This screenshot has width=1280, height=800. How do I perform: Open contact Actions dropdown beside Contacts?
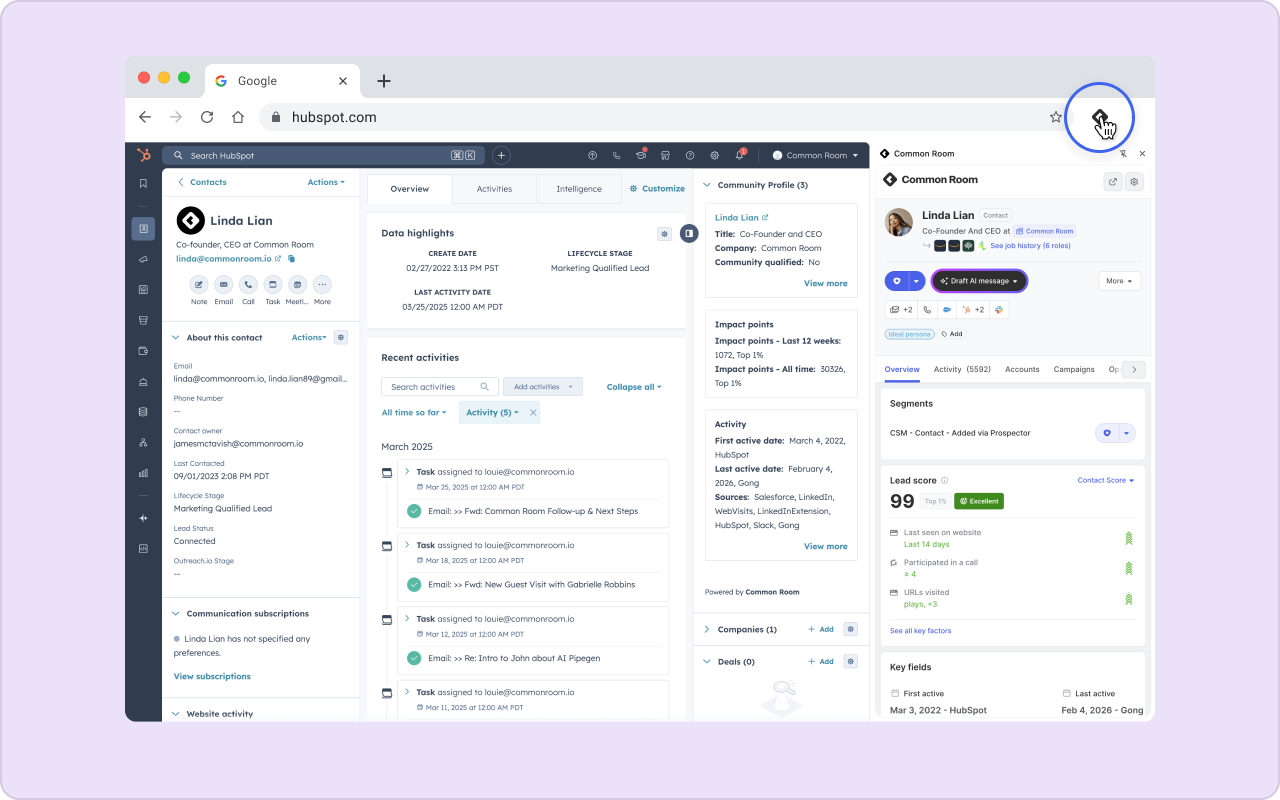[326, 182]
